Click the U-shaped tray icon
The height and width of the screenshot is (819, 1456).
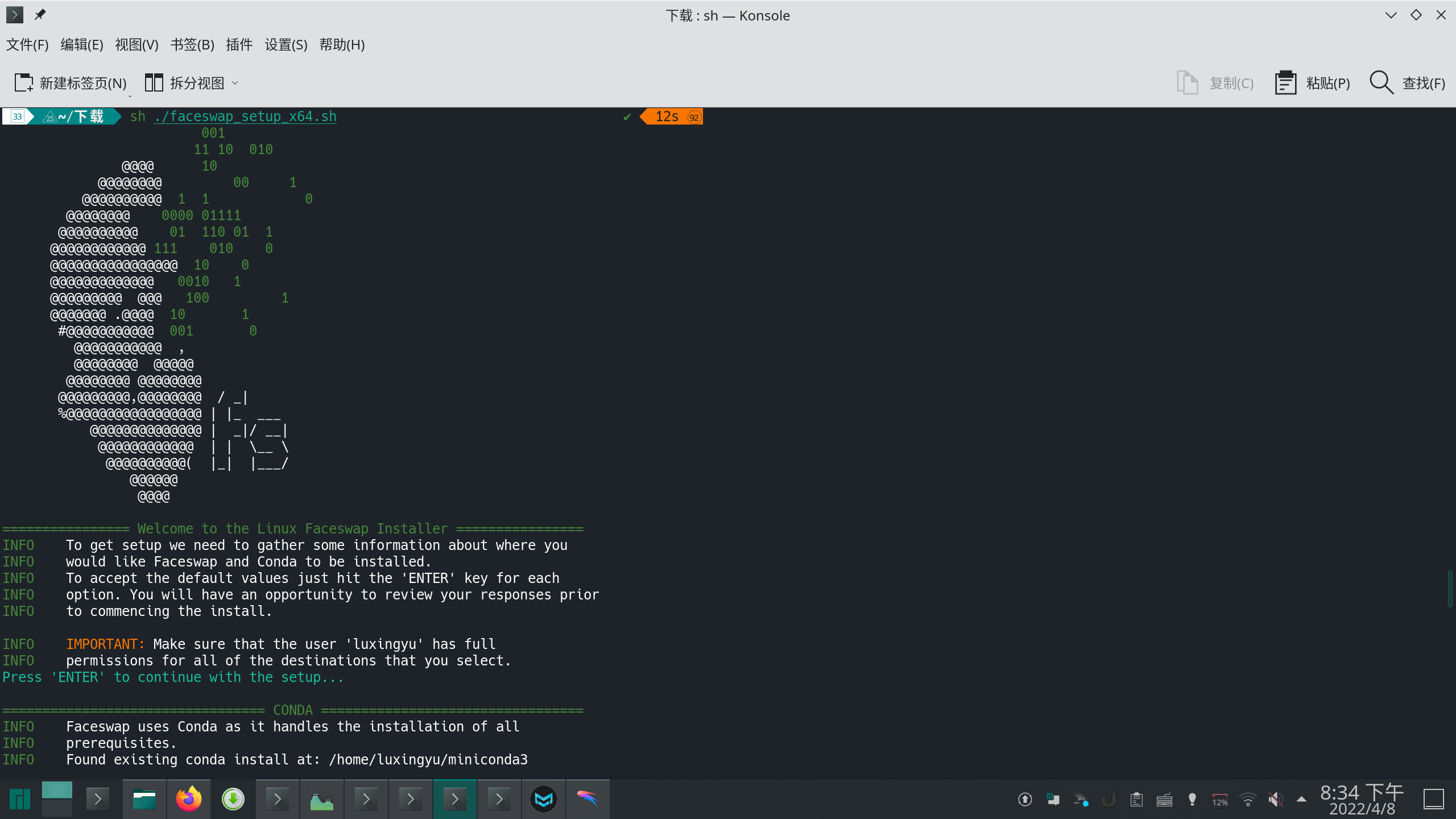coord(1108,800)
